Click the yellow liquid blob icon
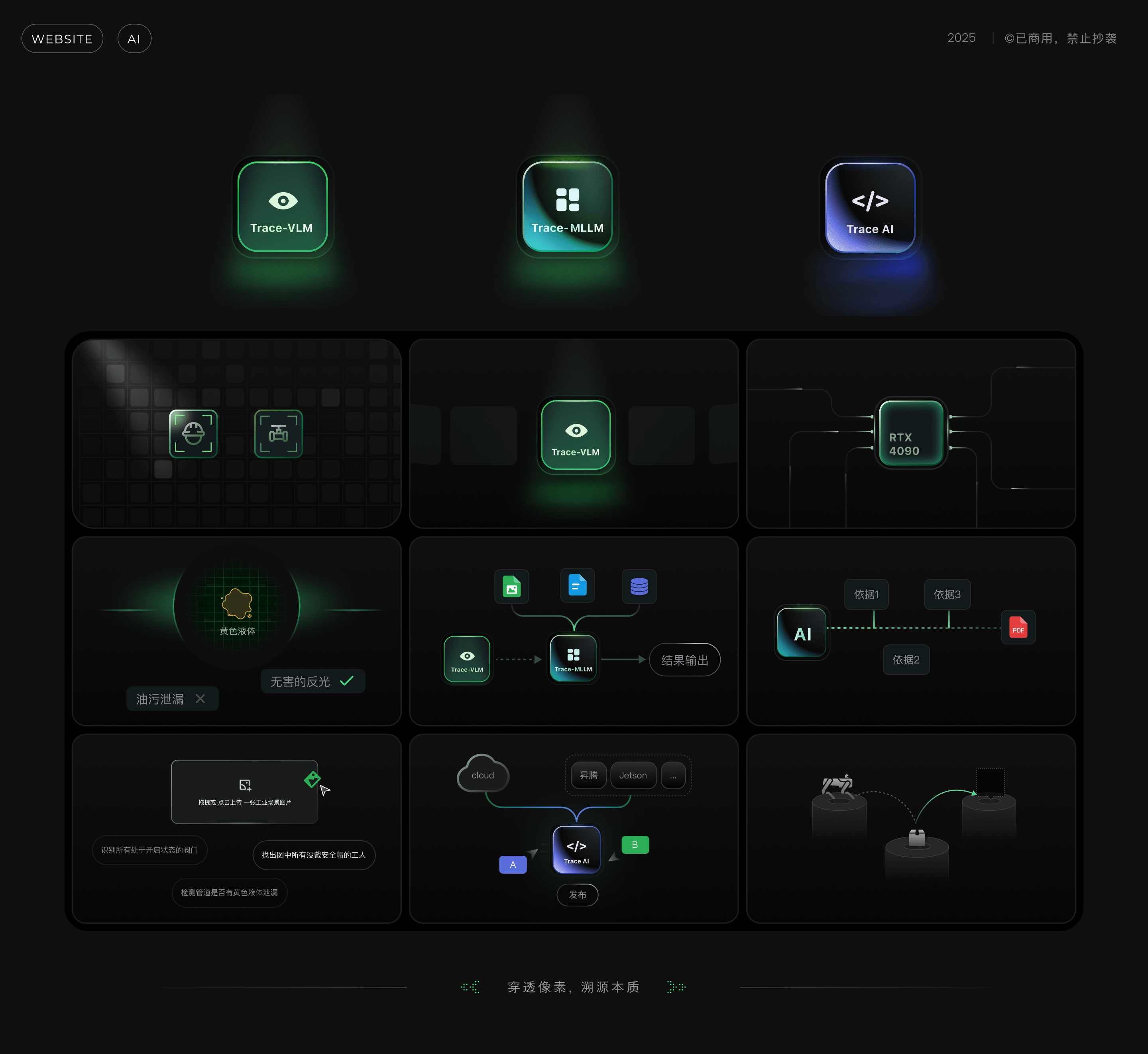The width and height of the screenshot is (1148, 1054). 237,603
